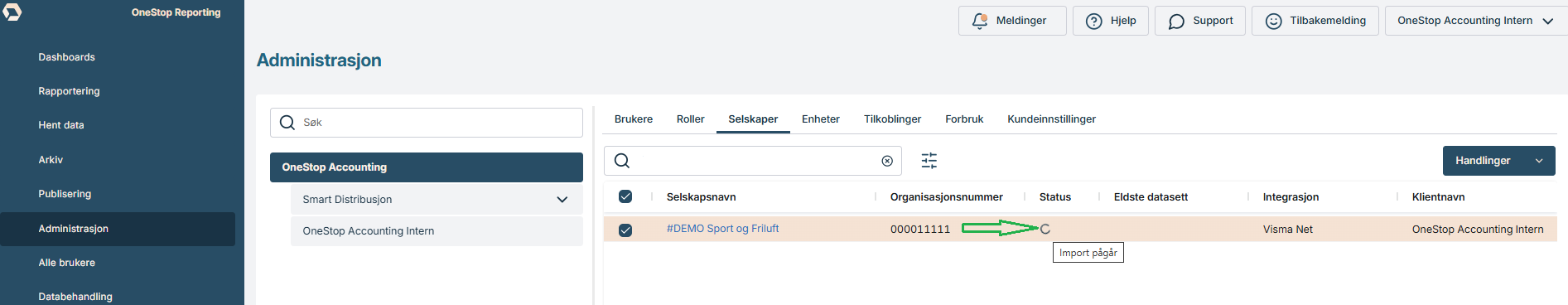
Task: Switch to Selskaper tab
Action: pyautogui.click(x=753, y=119)
